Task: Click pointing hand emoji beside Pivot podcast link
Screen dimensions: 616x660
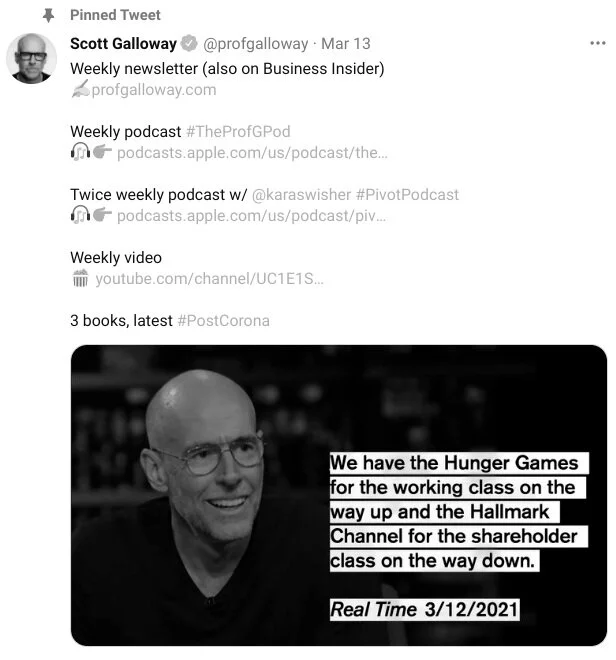Action: tap(102, 215)
